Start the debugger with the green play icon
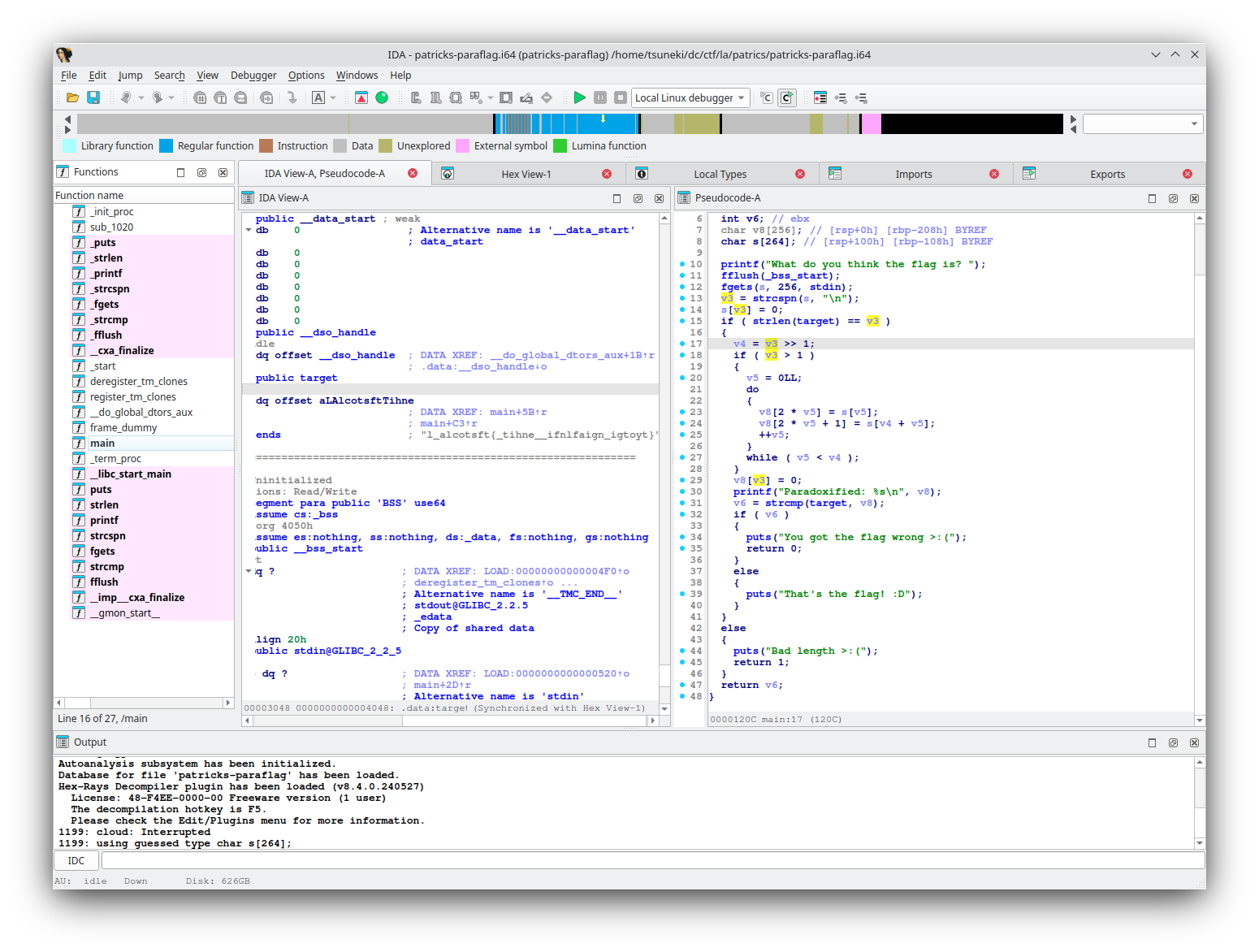Screen dimensions: 1259x952 [579, 97]
